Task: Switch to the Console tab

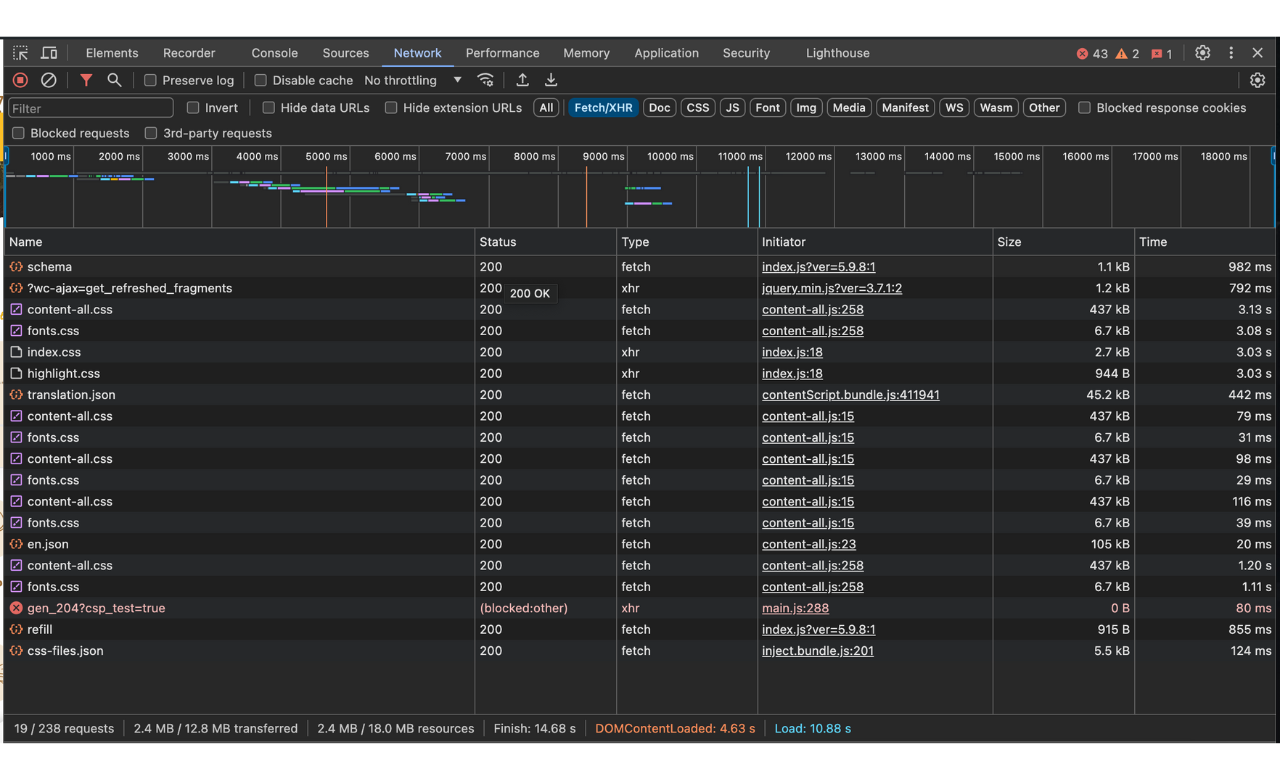Action: coord(275,53)
